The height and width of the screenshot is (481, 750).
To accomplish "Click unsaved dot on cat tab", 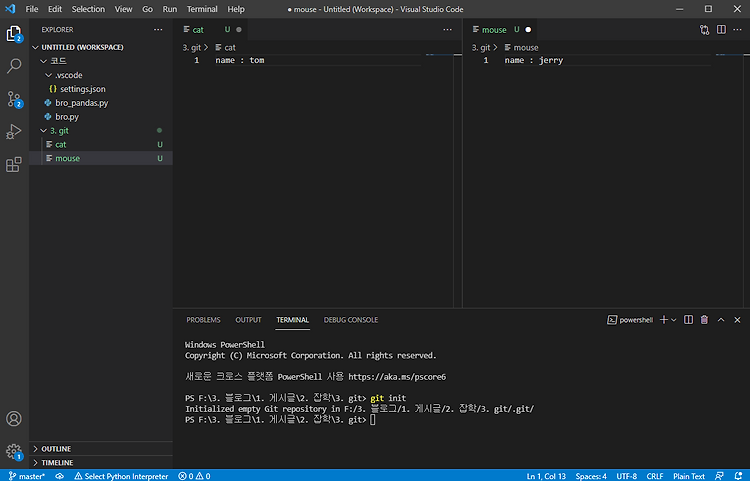I will point(239,30).
